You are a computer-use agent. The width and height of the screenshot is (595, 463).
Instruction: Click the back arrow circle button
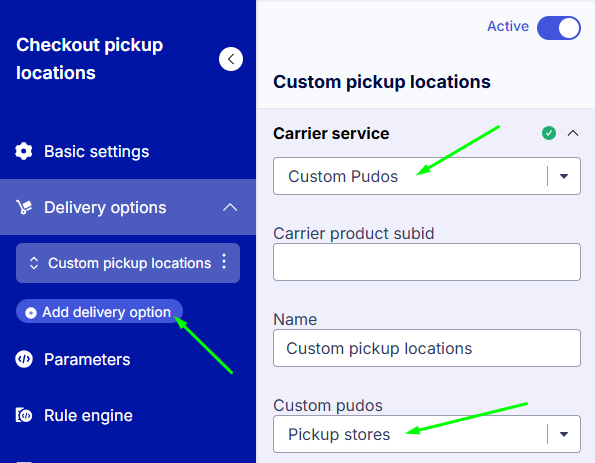(x=231, y=59)
